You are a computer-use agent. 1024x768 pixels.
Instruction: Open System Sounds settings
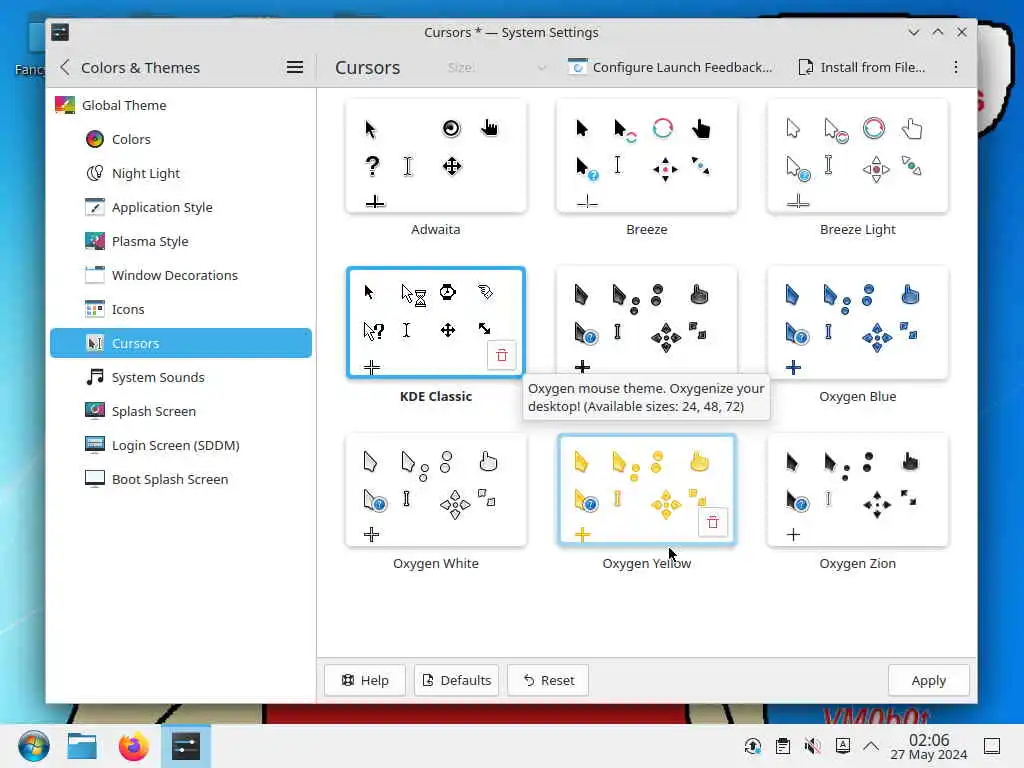(181, 377)
